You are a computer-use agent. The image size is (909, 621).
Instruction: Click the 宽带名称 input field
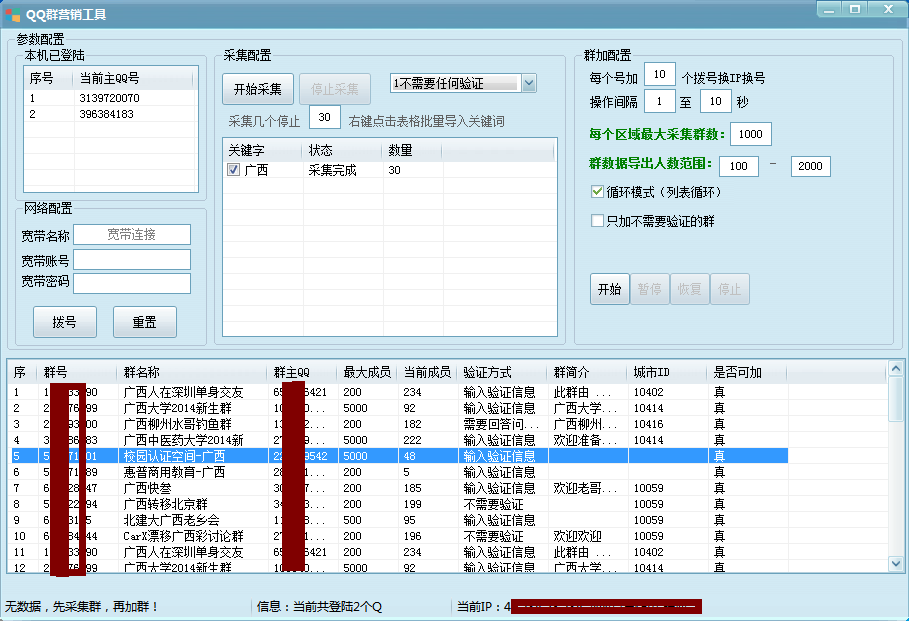click(x=132, y=234)
